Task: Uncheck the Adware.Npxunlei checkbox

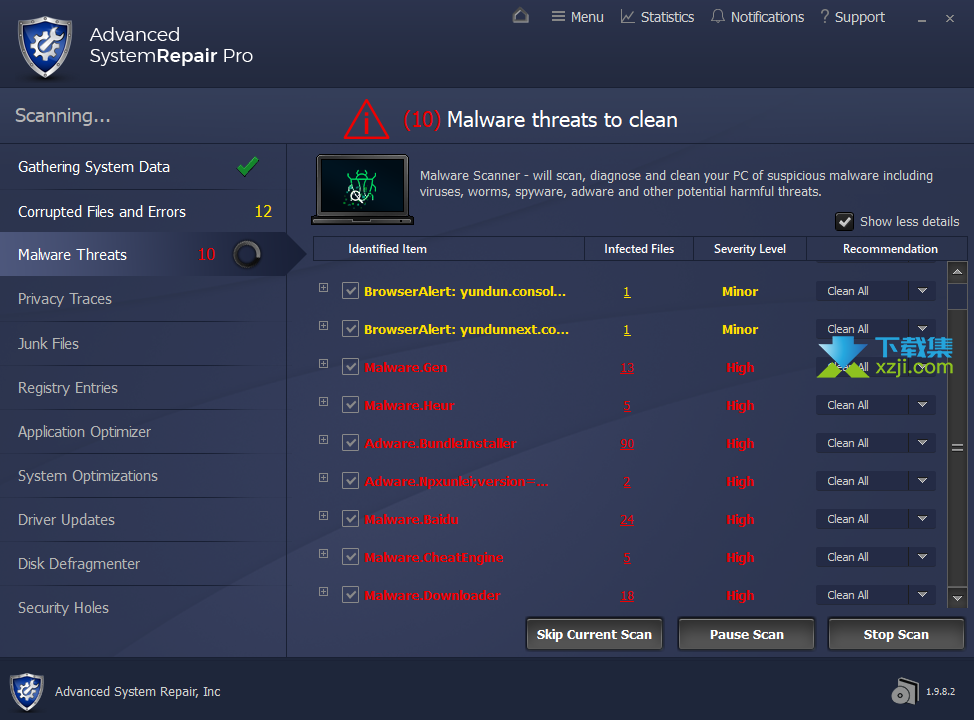Action: pyautogui.click(x=350, y=481)
